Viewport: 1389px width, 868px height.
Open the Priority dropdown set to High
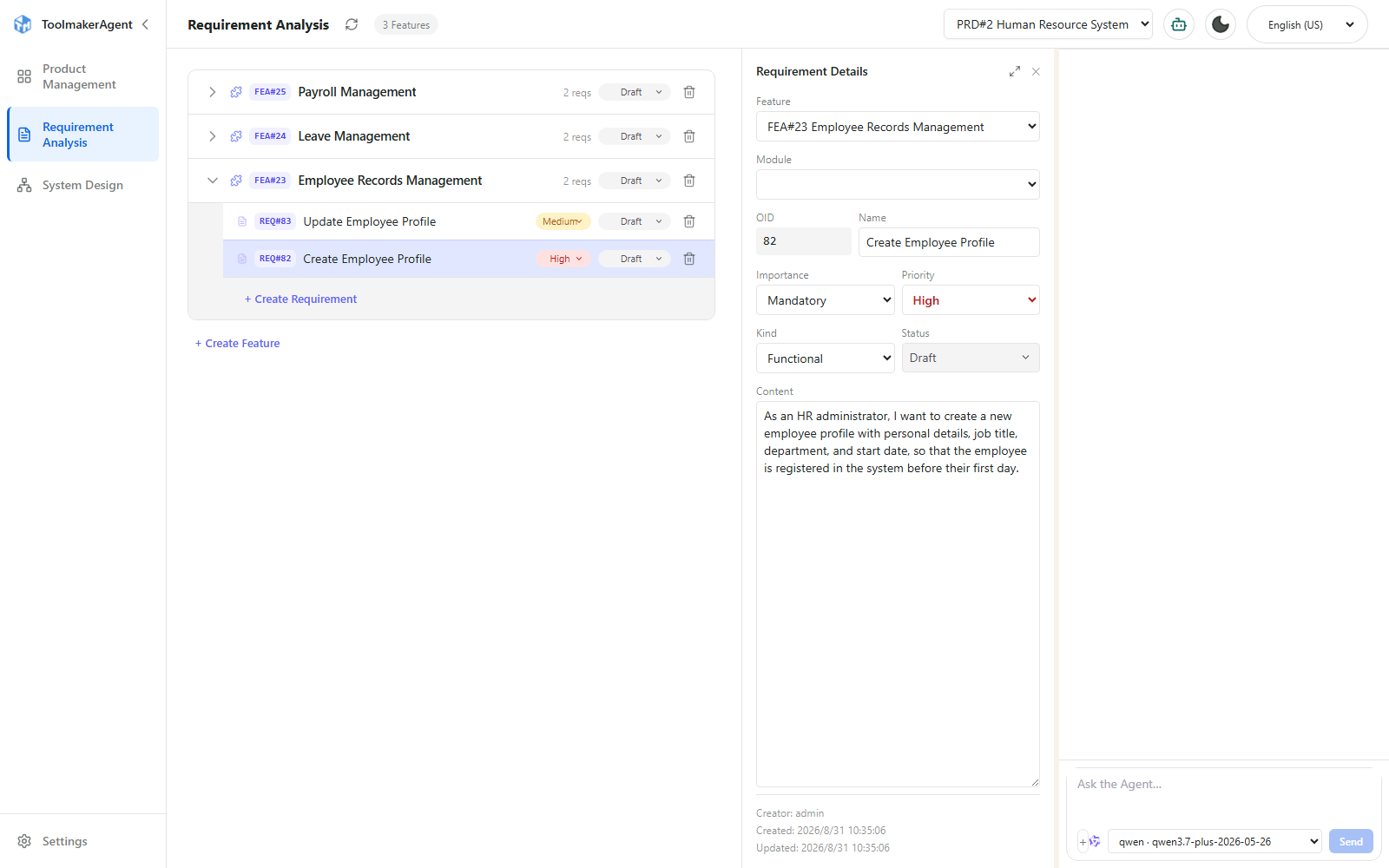pos(971,300)
